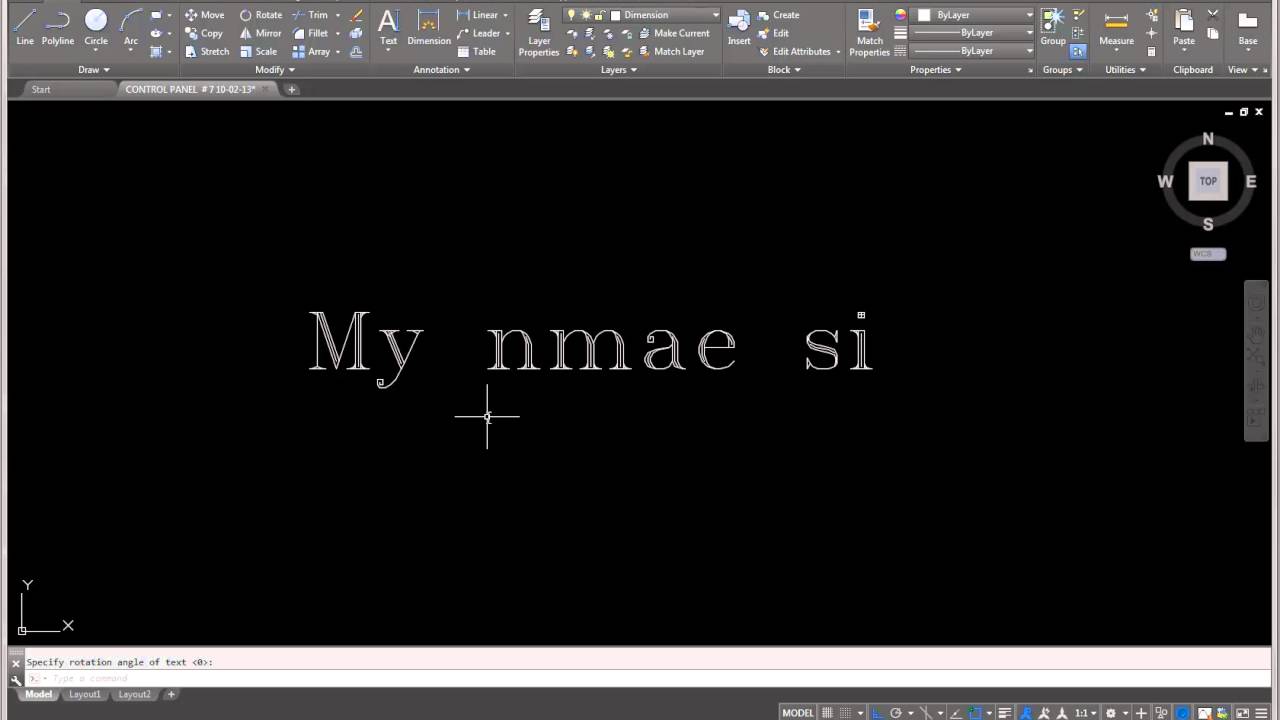The height and width of the screenshot is (720, 1280).
Task: Toggle the blue hardware acceleration icon
Action: tap(1183, 713)
